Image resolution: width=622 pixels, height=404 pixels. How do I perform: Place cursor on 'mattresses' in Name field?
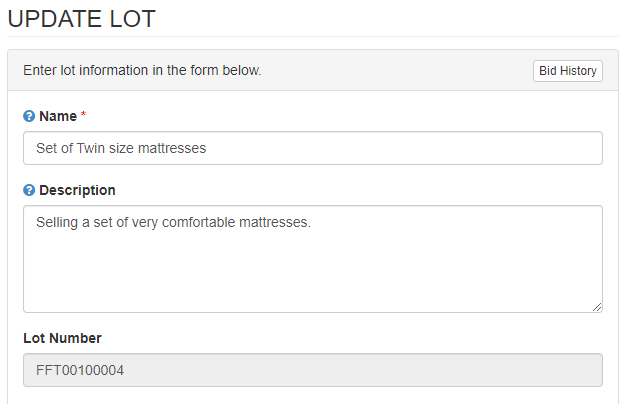point(172,148)
